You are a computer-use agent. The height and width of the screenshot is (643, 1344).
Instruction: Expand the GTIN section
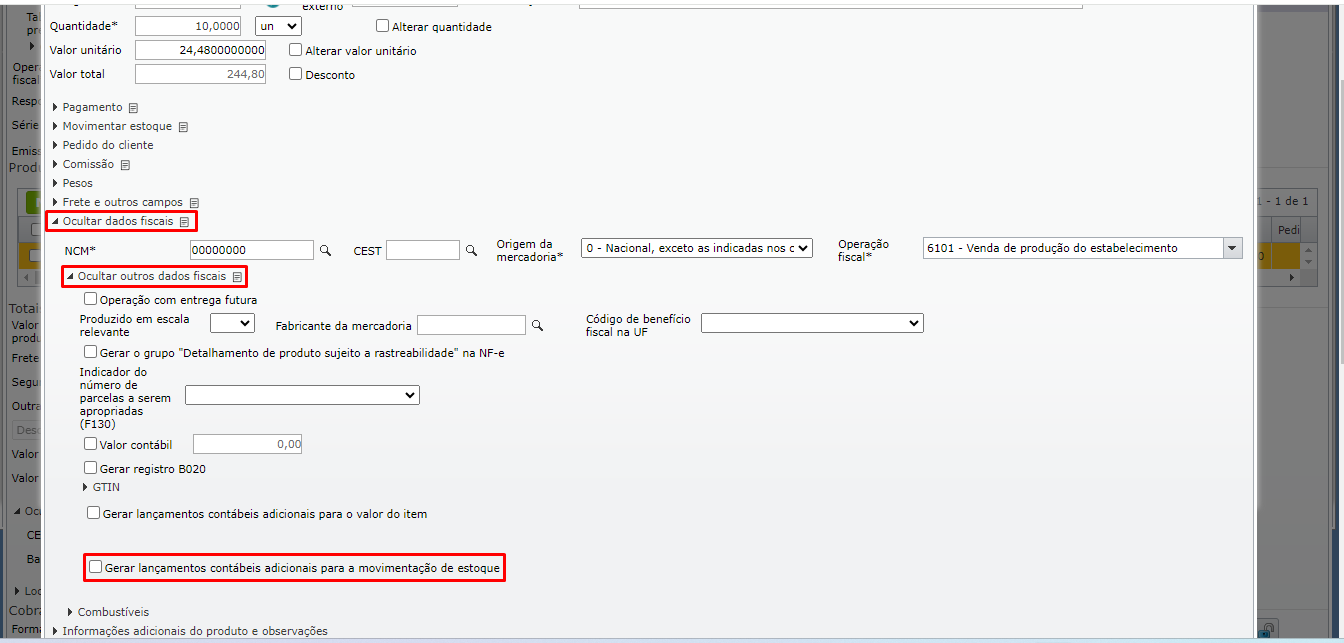tap(101, 487)
